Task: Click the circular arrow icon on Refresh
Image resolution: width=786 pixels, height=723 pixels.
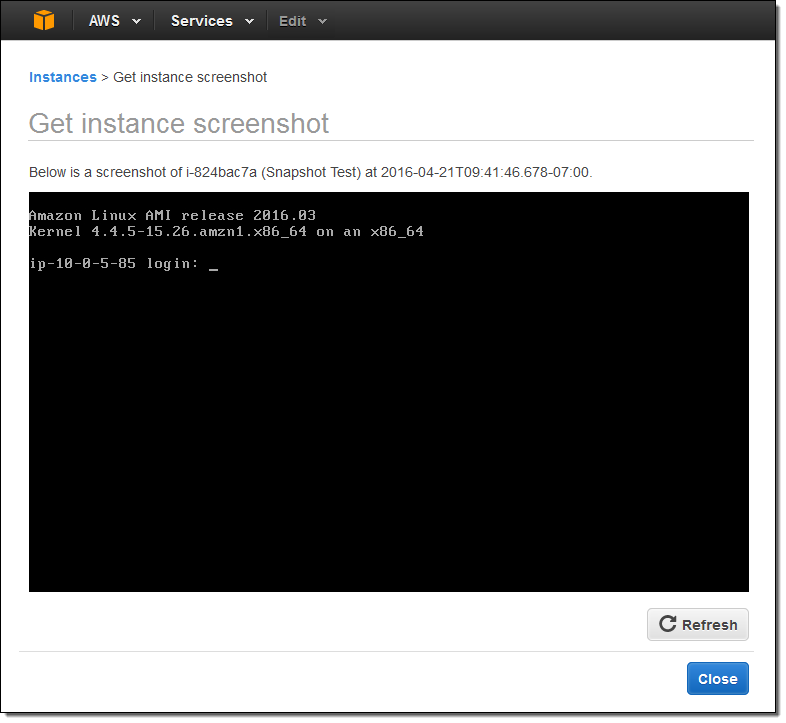Action: pos(667,625)
